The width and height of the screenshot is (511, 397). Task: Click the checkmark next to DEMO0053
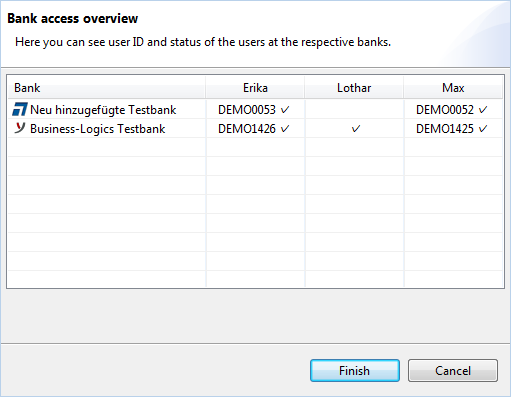tap(285, 110)
